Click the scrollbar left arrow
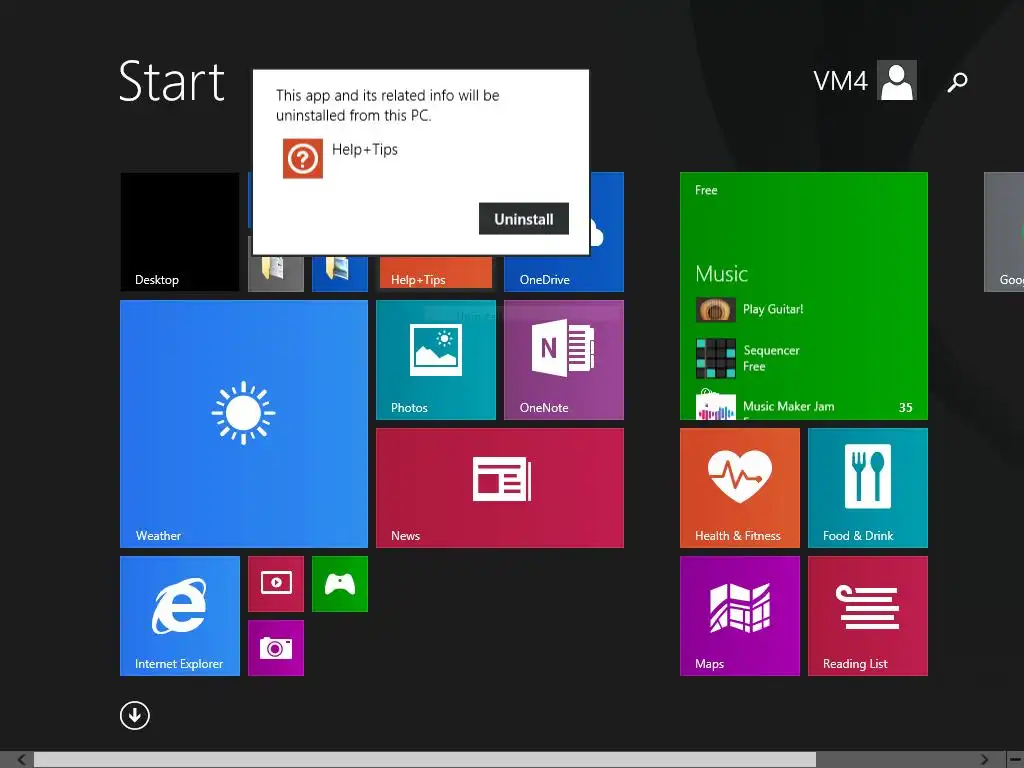 [x=22, y=760]
